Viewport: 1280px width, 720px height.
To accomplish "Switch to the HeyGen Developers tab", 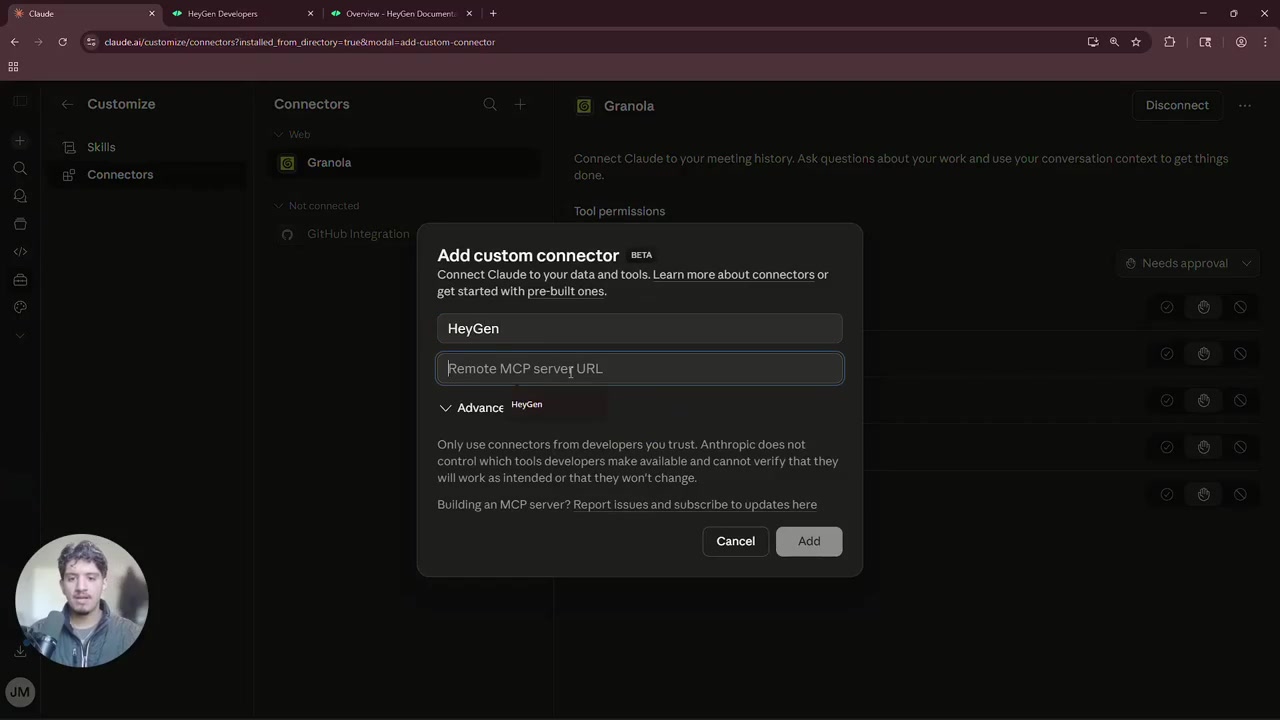I will (x=241, y=14).
